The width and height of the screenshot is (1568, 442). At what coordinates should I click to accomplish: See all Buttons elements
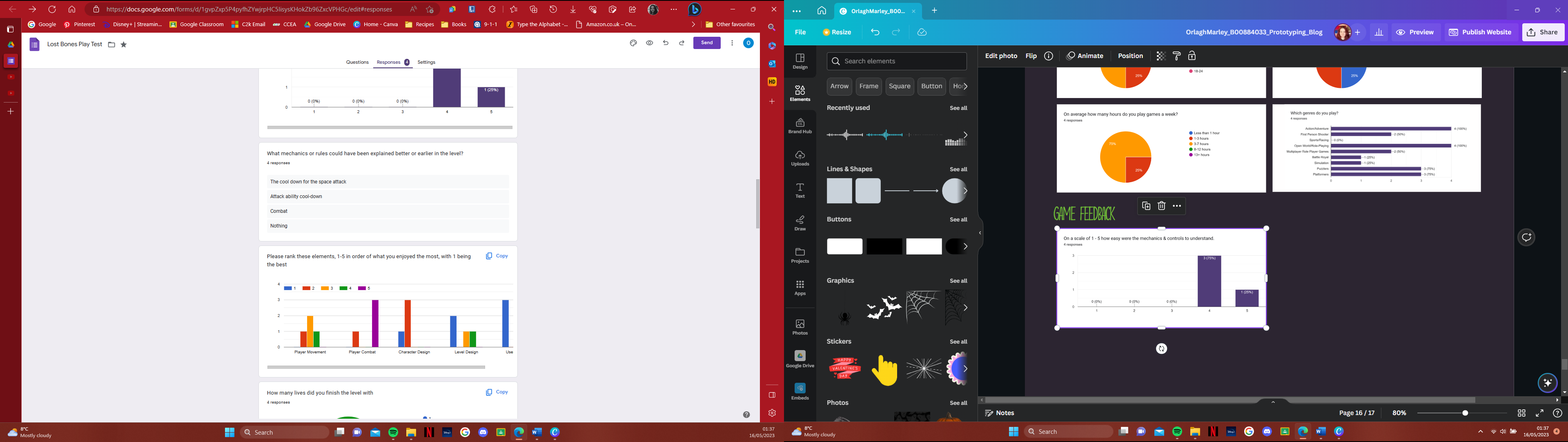[x=958, y=220]
